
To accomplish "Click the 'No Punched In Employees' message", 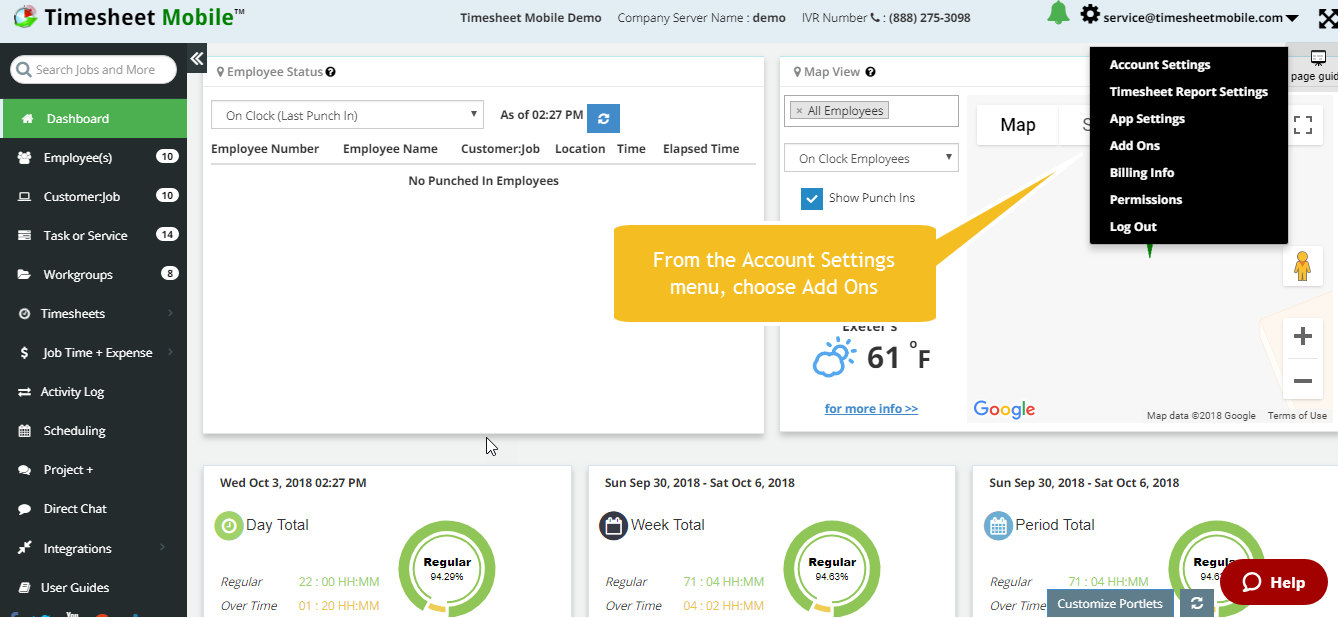I will click(x=484, y=181).
